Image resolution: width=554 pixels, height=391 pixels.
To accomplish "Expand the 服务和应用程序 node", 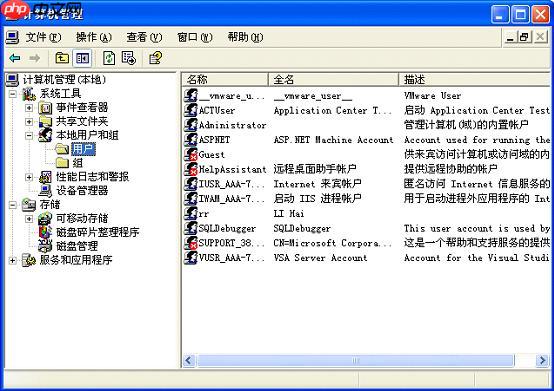I will [x=13, y=261].
